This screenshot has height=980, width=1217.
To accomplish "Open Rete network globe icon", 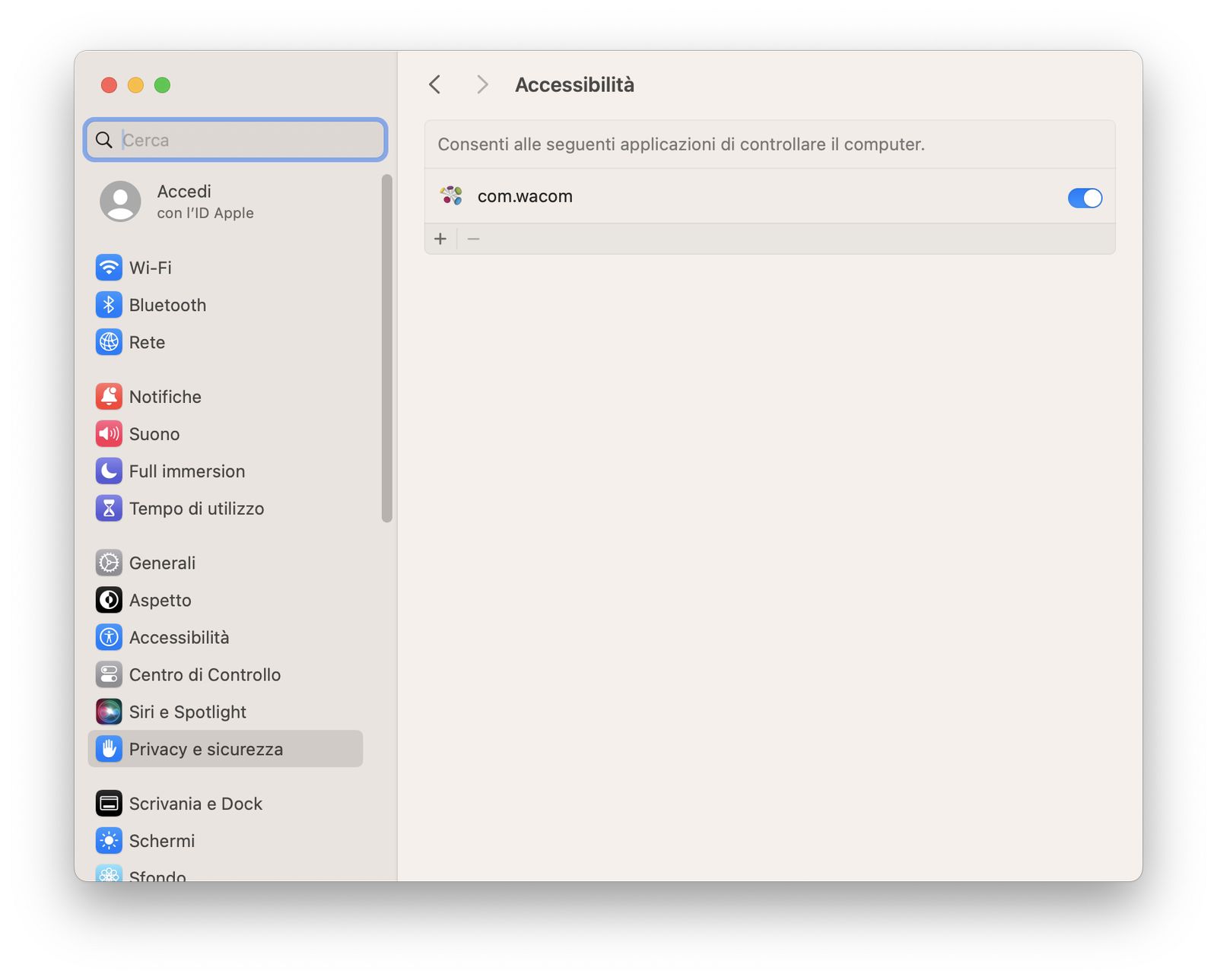I will (x=109, y=342).
